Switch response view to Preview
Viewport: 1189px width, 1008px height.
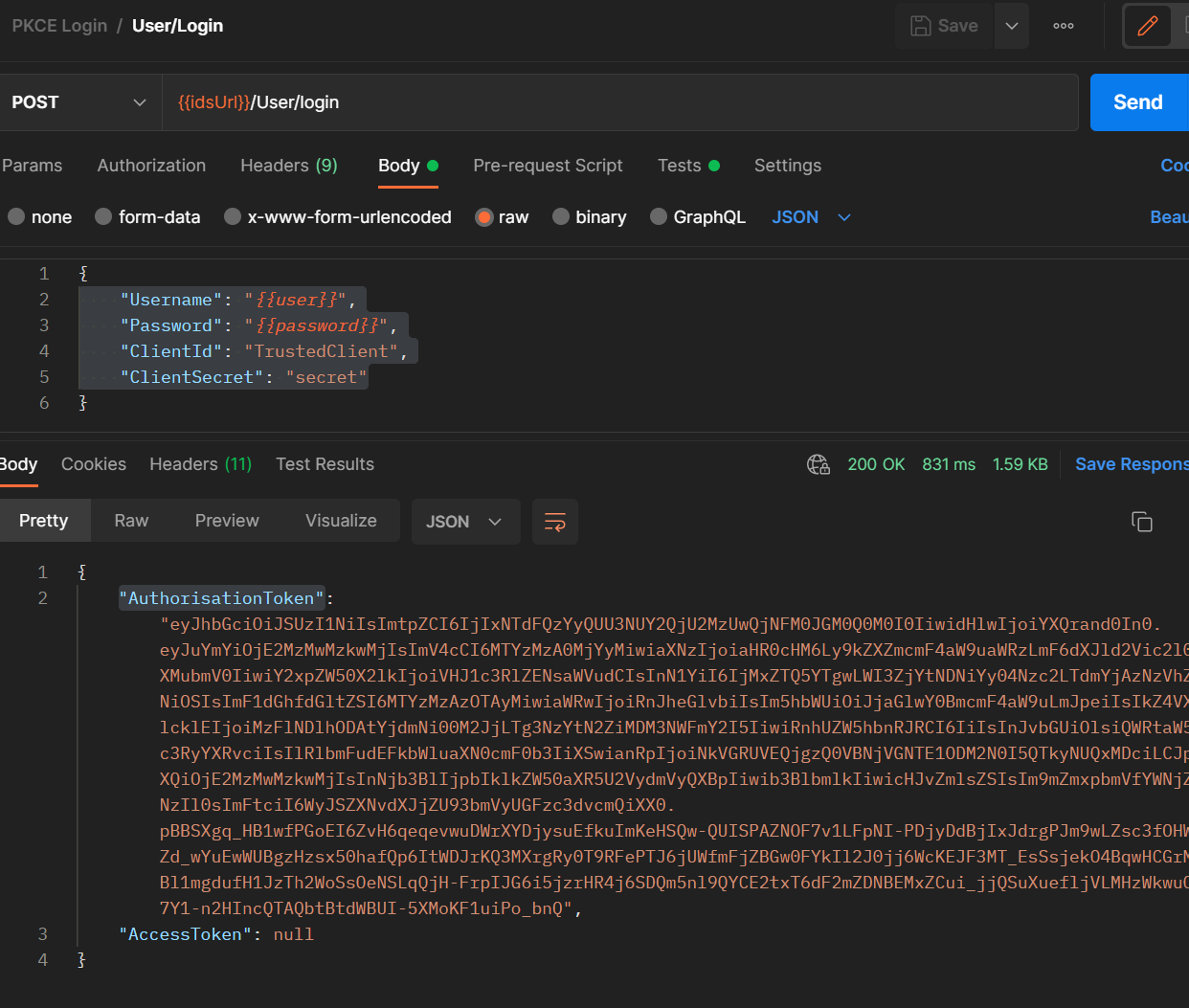pyautogui.click(x=226, y=520)
